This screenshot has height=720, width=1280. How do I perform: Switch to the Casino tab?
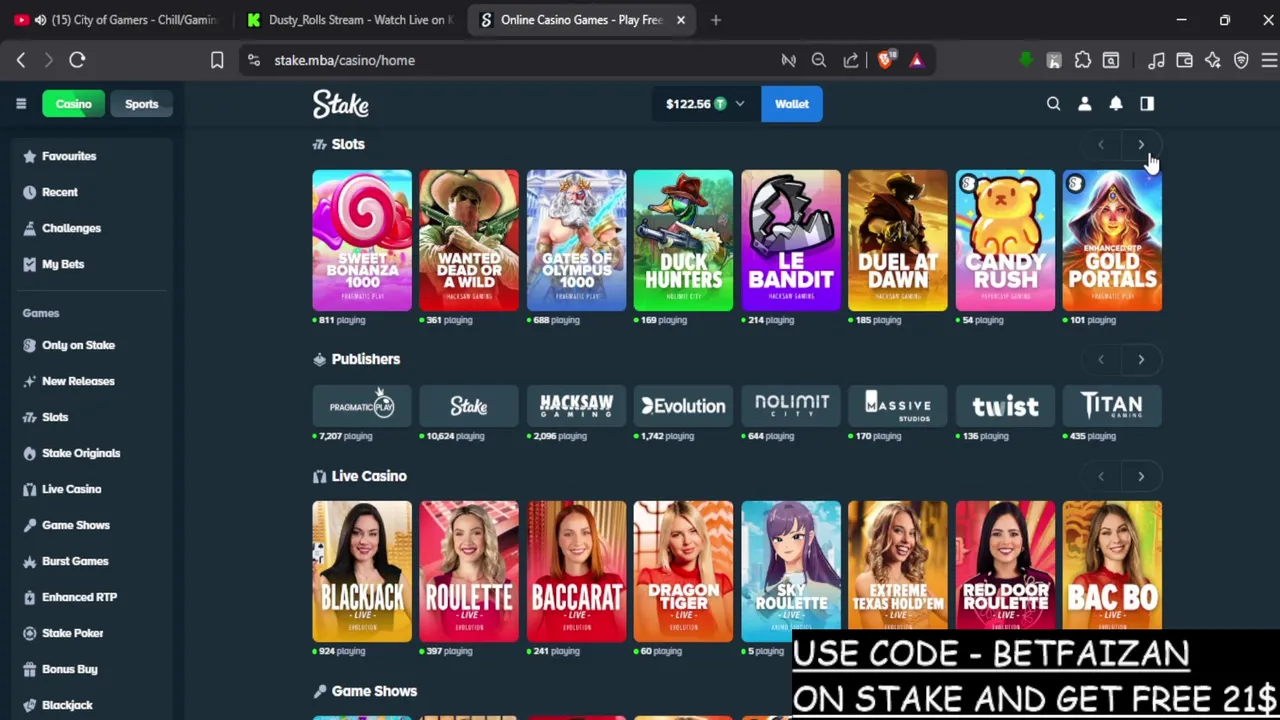[73, 104]
